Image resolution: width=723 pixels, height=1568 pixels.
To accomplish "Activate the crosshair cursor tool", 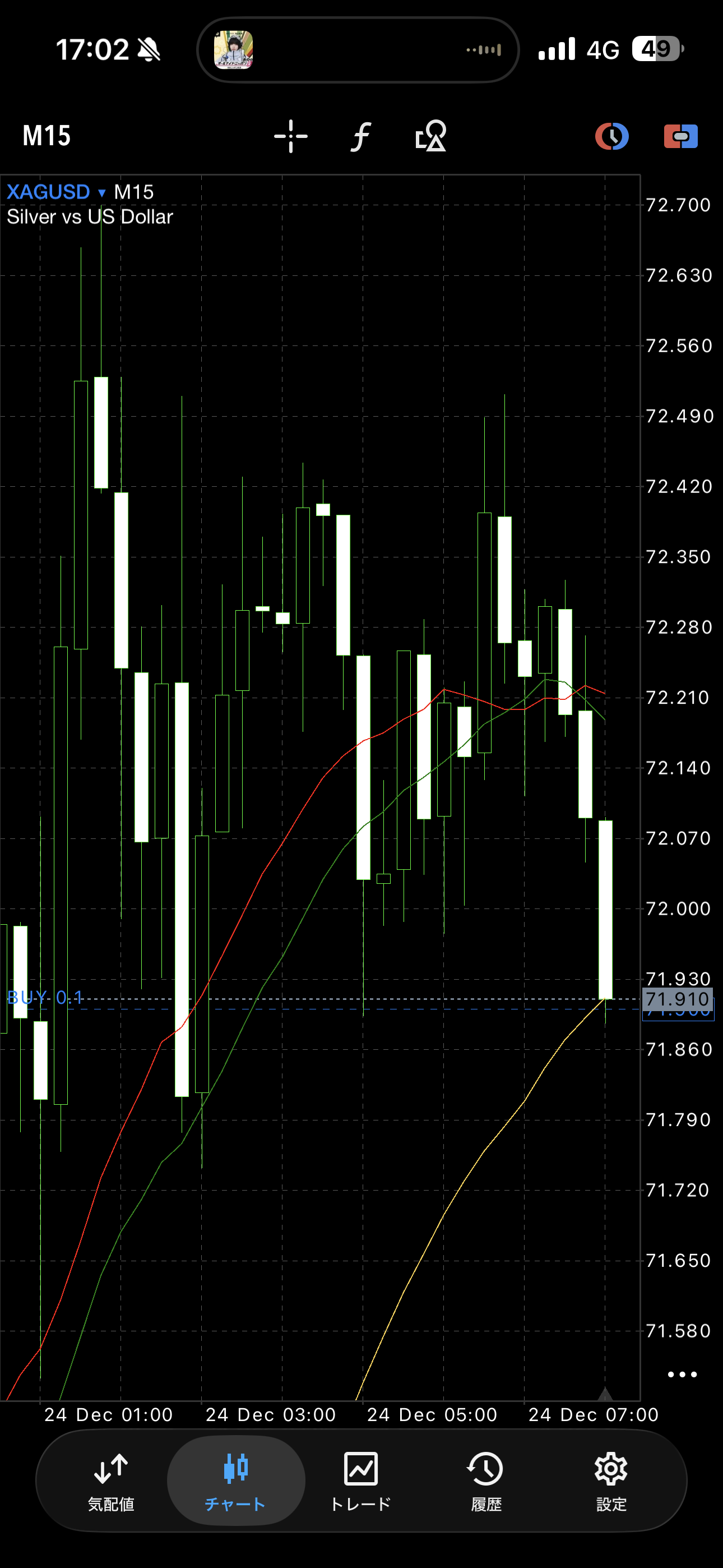I will (290, 136).
